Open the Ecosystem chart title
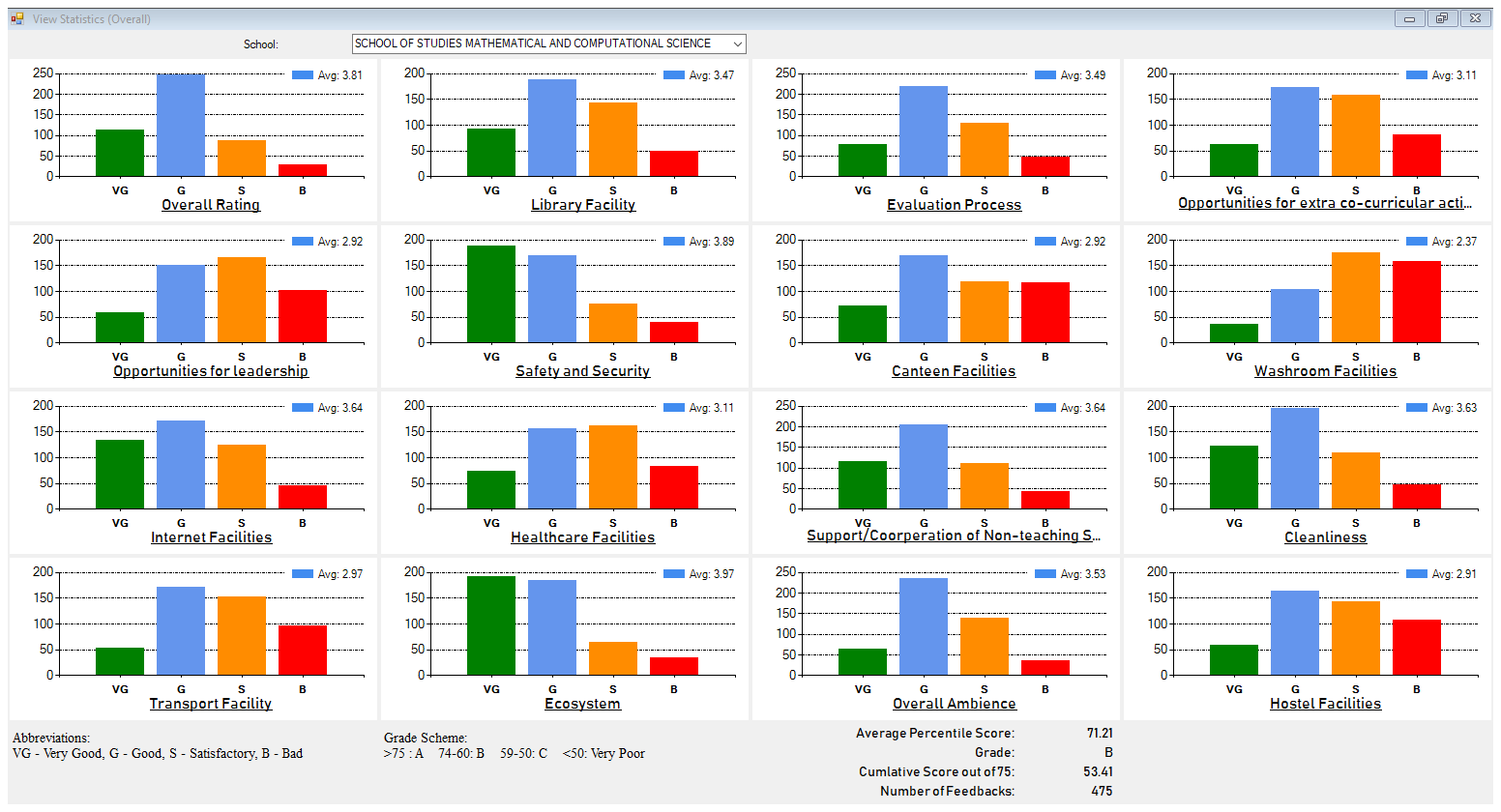 click(x=582, y=704)
